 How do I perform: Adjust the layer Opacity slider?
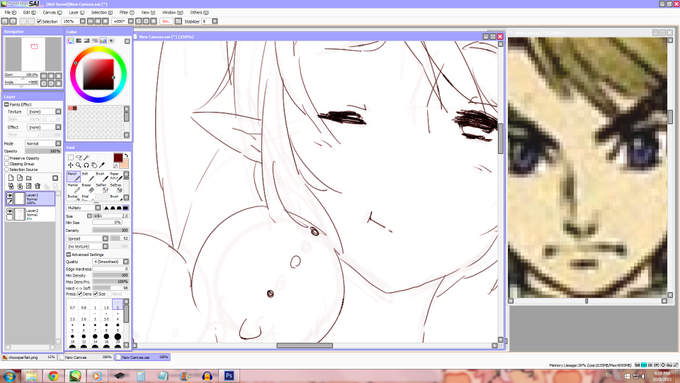click(x=43, y=151)
